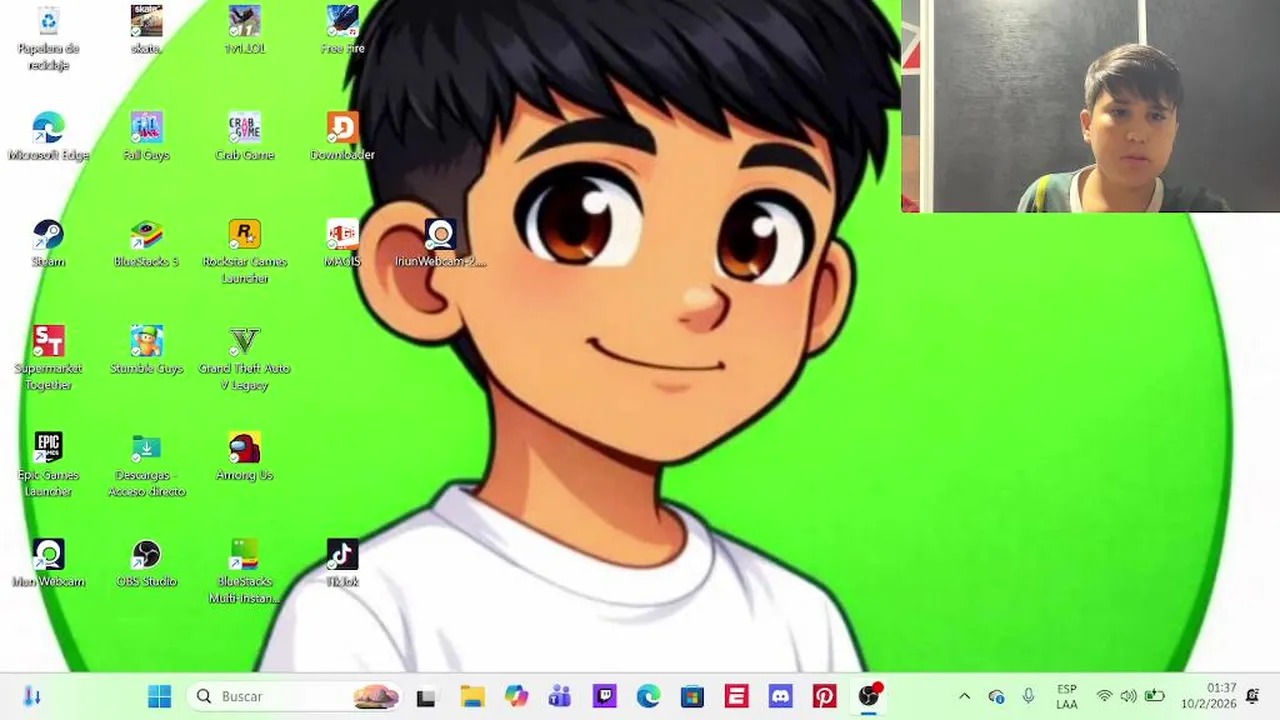The height and width of the screenshot is (720, 1280).
Task: Open notifications bell icon in tray
Action: tap(1252, 696)
